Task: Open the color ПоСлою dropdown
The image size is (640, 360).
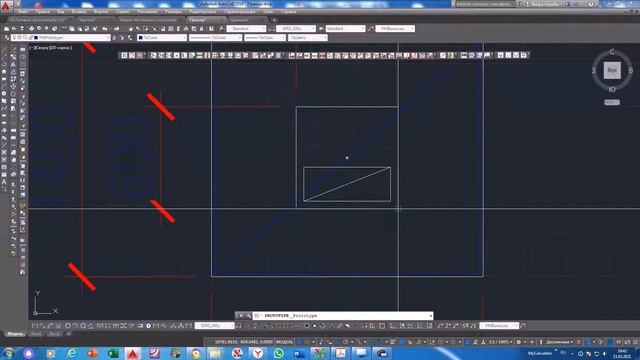Action: click(x=162, y=38)
